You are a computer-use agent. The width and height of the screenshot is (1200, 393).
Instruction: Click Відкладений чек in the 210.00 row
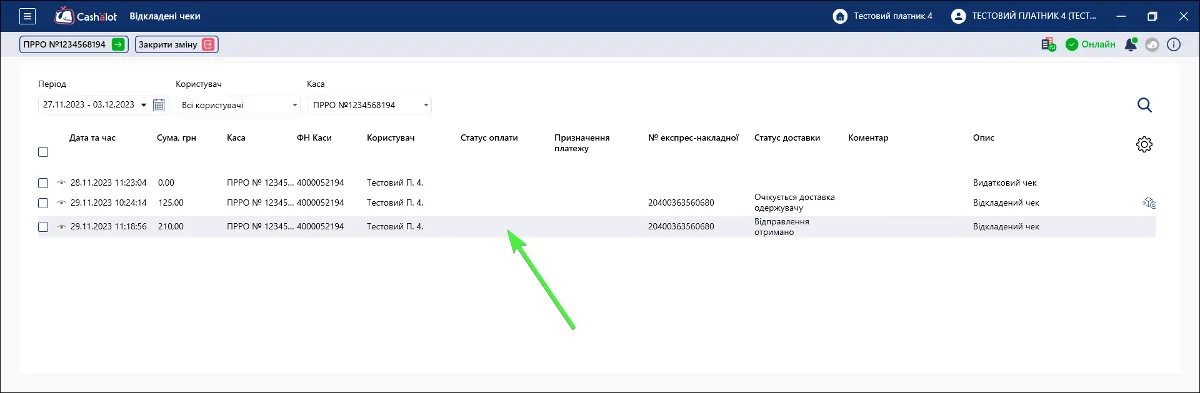pyautogui.click(x=1007, y=226)
